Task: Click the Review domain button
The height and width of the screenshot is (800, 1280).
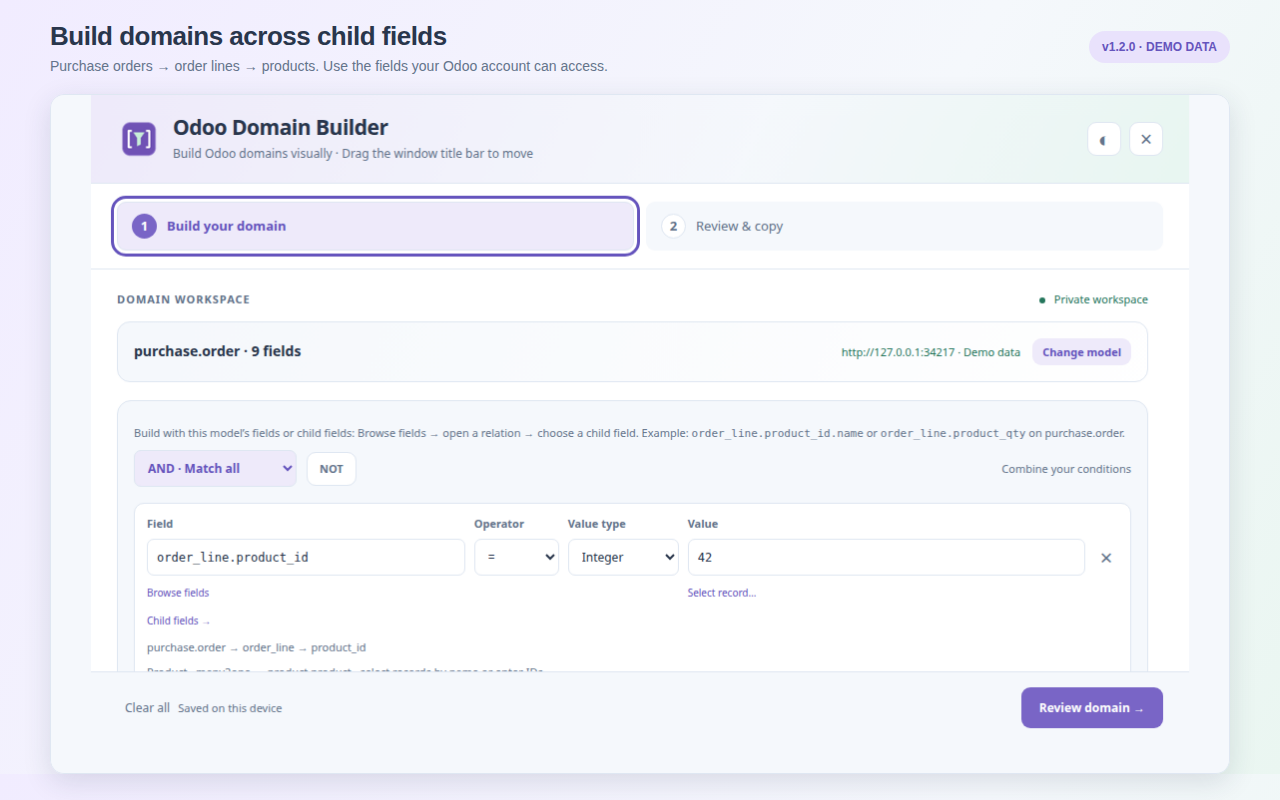Action: pos(1092,708)
